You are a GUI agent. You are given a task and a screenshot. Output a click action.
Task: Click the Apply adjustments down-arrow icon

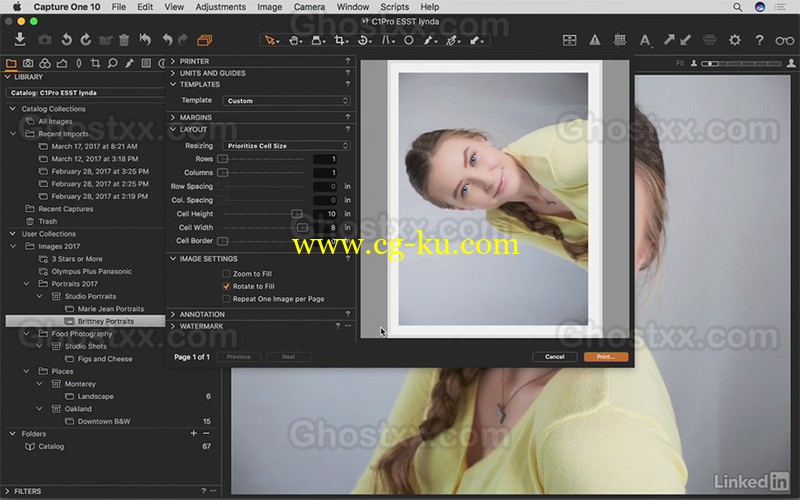686,39
